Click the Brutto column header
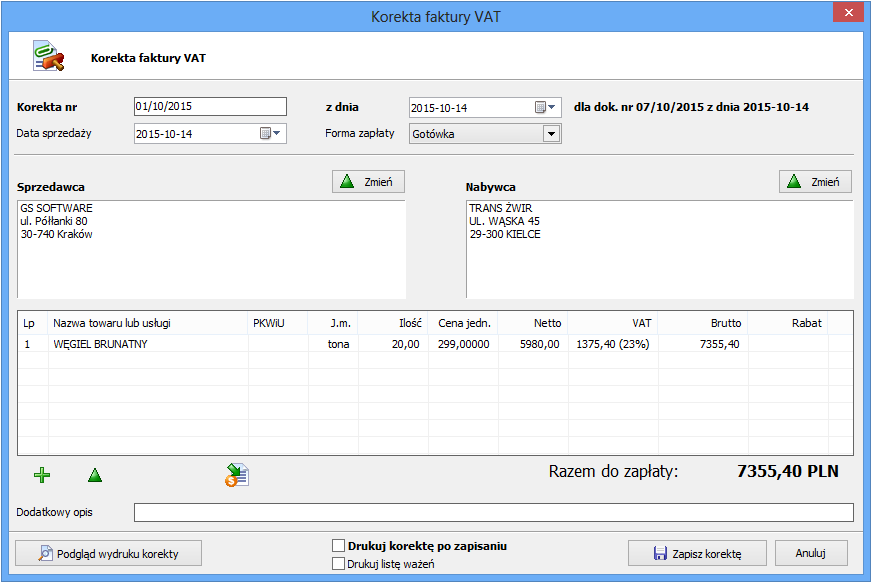 725,323
